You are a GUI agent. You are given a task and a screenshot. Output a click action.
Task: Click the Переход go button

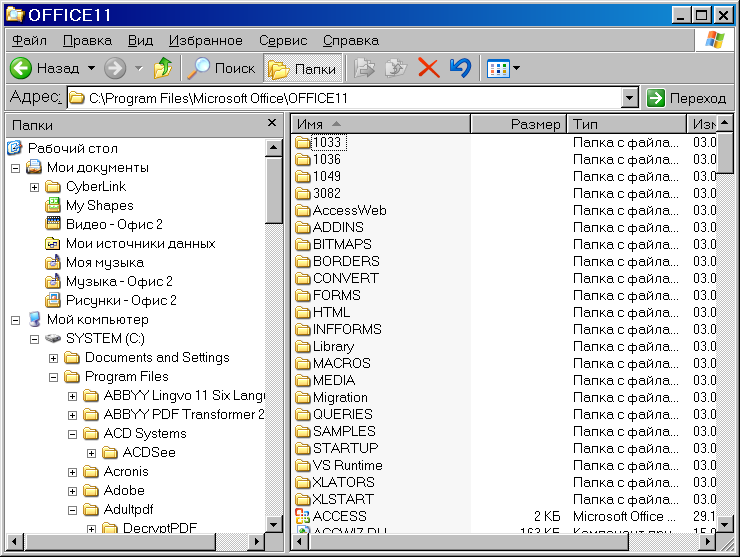pyautogui.click(x=686, y=98)
